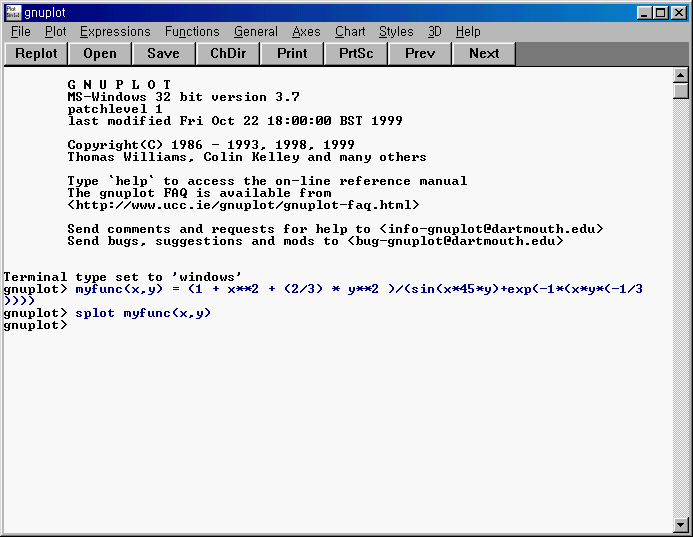Click the bug-gnuplot@dartmouth.edu address

point(456,241)
